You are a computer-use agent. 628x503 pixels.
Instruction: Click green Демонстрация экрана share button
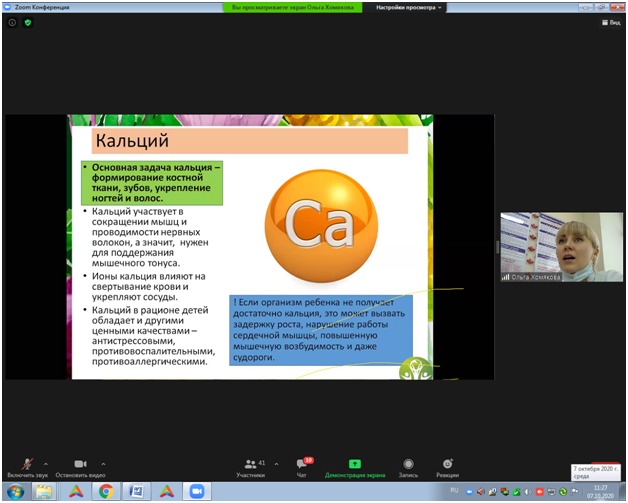click(354, 467)
